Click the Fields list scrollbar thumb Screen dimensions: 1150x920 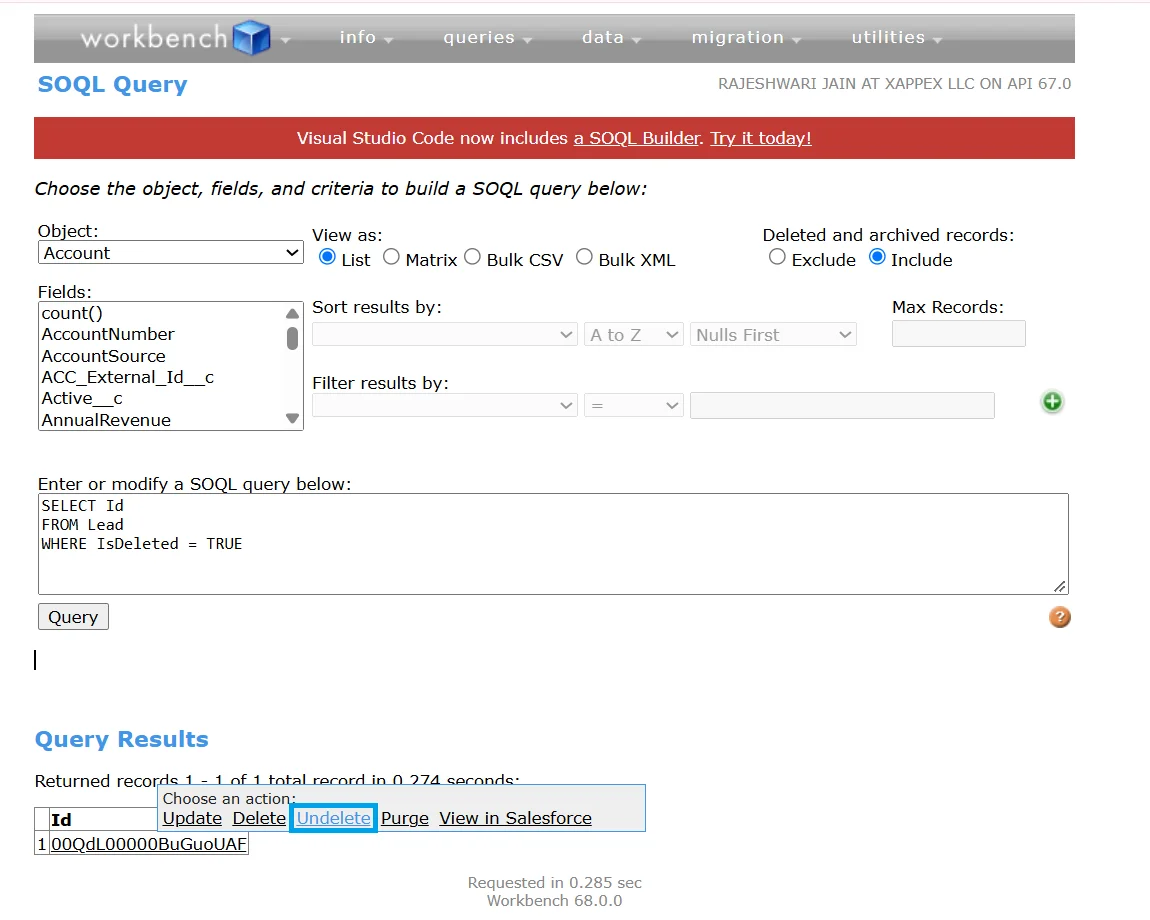tap(293, 338)
